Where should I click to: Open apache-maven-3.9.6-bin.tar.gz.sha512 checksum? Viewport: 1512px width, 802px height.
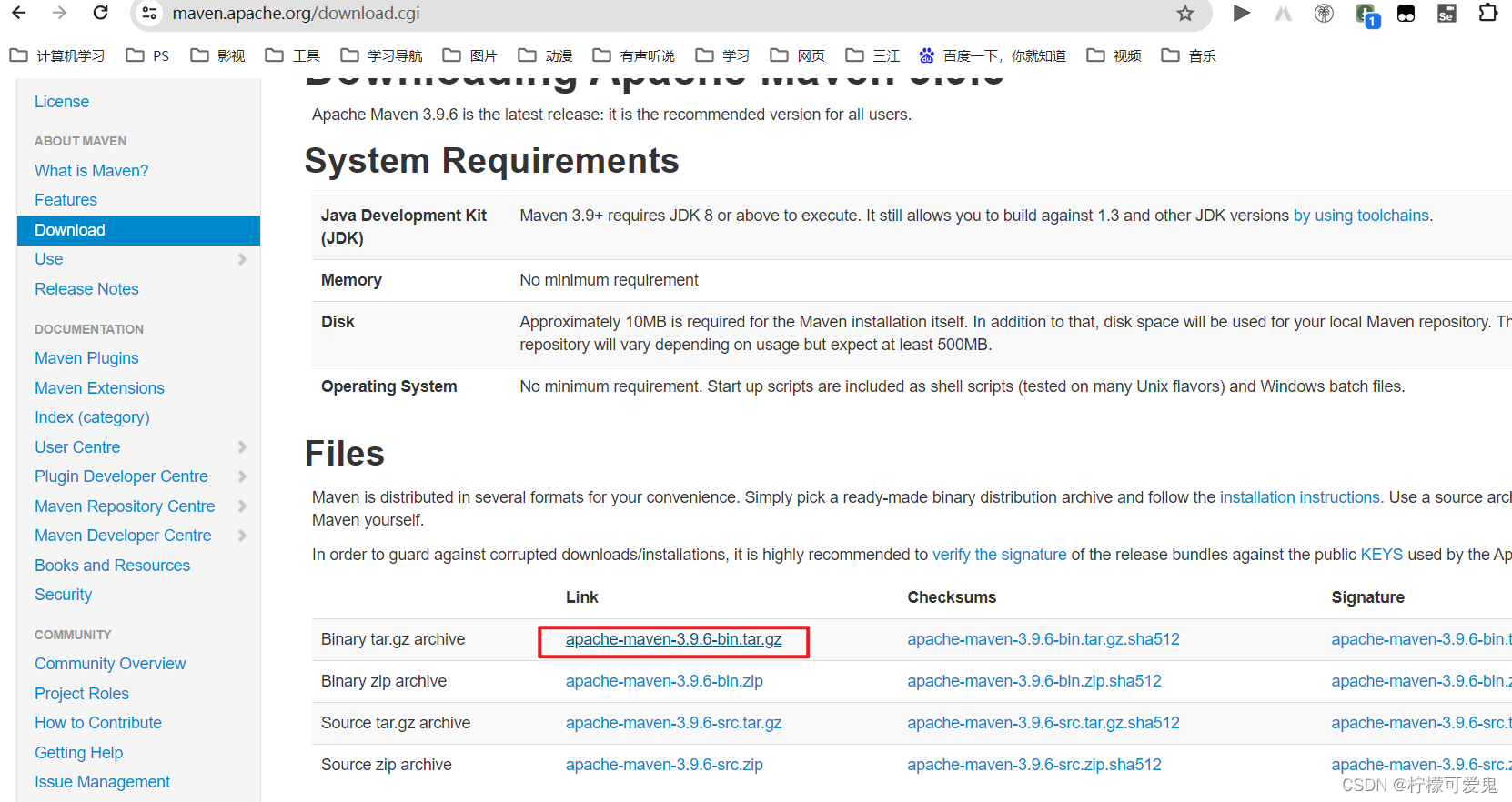coord(1043,639)
